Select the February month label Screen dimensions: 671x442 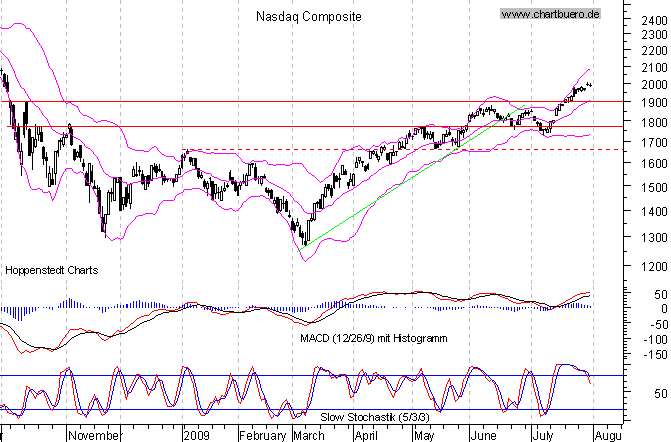point(262,436)
